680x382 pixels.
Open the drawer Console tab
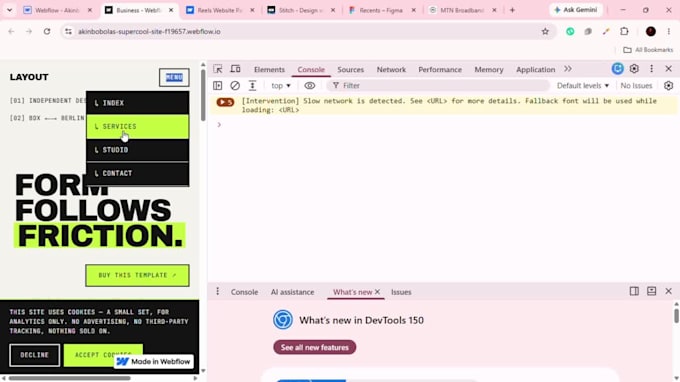[x=244, y=292]
